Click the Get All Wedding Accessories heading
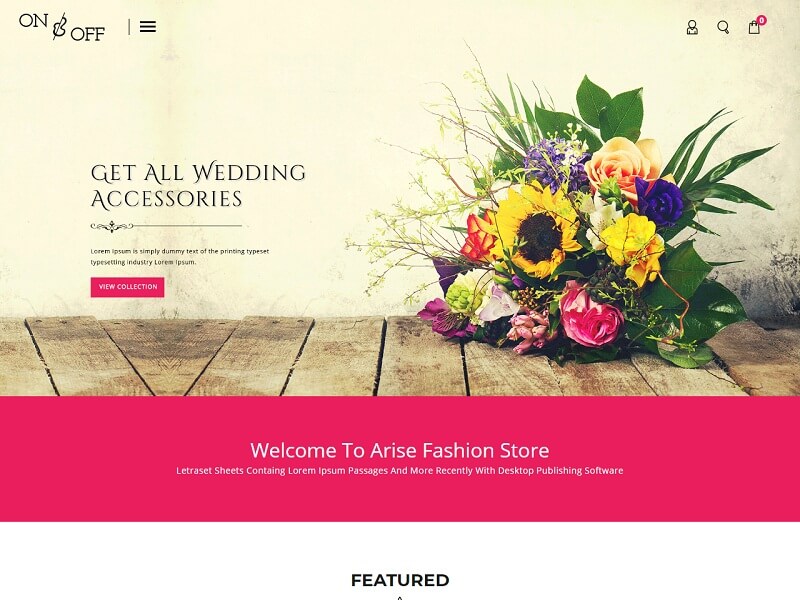This screenshot has height=600, width=800. 198,186
